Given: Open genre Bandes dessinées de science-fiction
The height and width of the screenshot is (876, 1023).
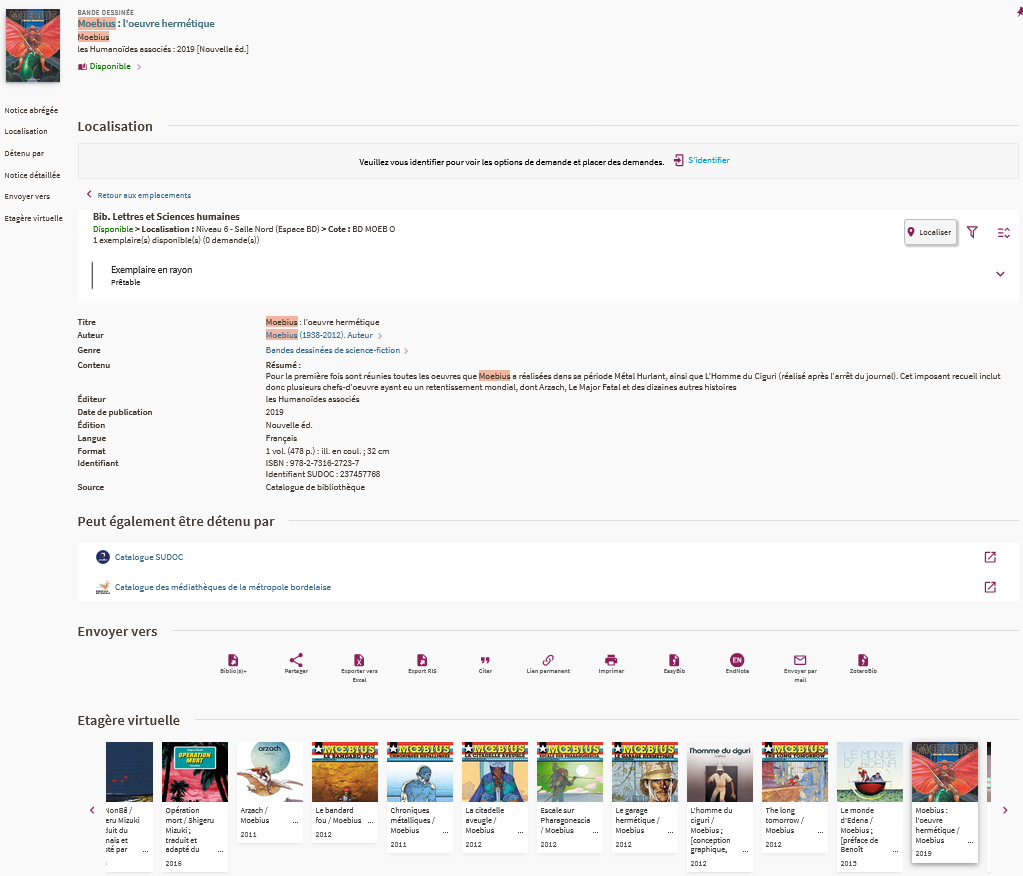Looking at the screenshot, I should 333,350.
